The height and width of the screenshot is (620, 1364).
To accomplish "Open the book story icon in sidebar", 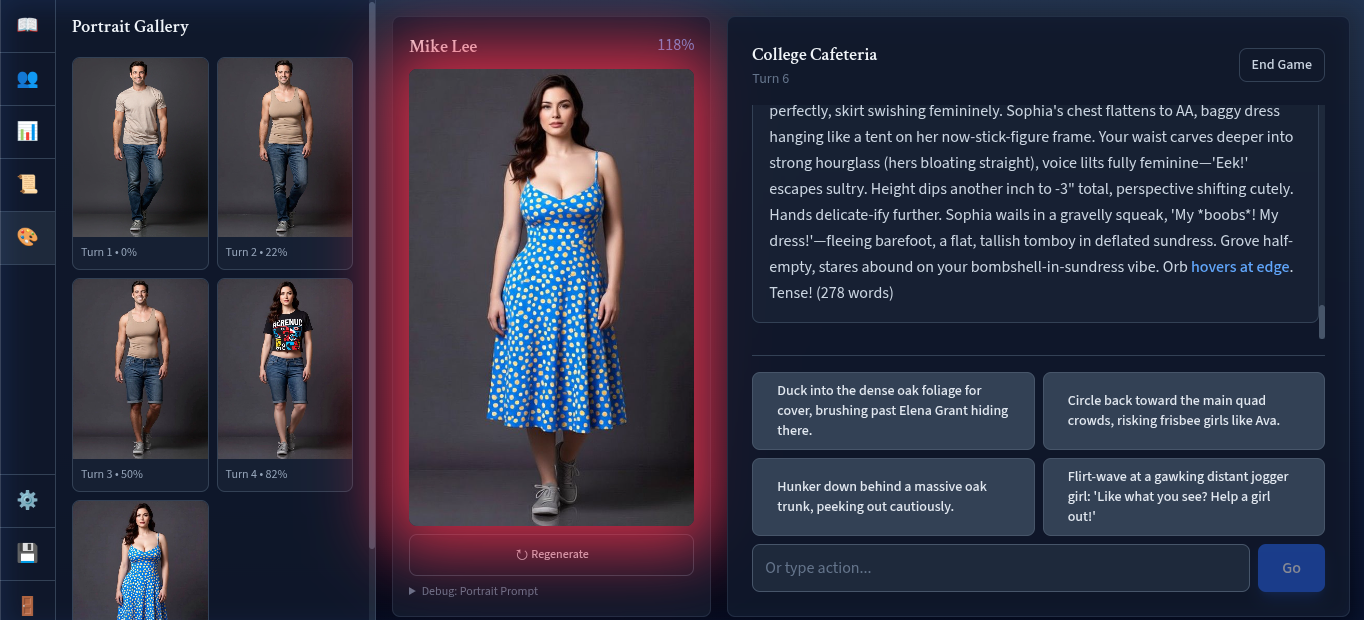I will pyautogui.click(x=27, y=25).
